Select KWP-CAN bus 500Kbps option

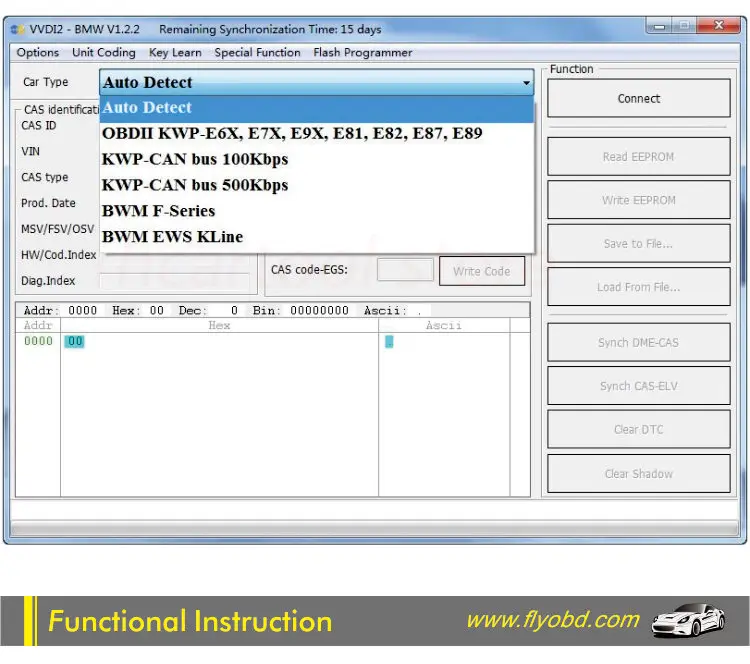click(317, 185)
